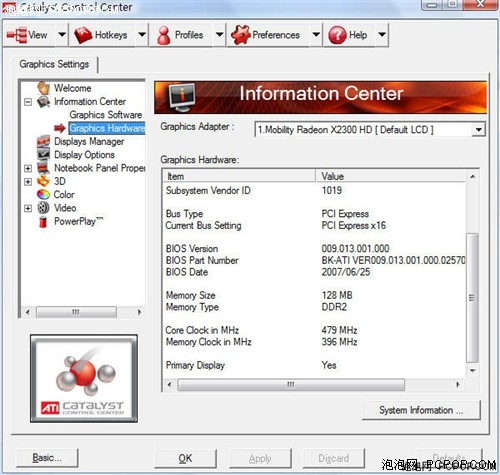
Task: Expand the Notebook Panel Properties node
Action: pos(28,168)
